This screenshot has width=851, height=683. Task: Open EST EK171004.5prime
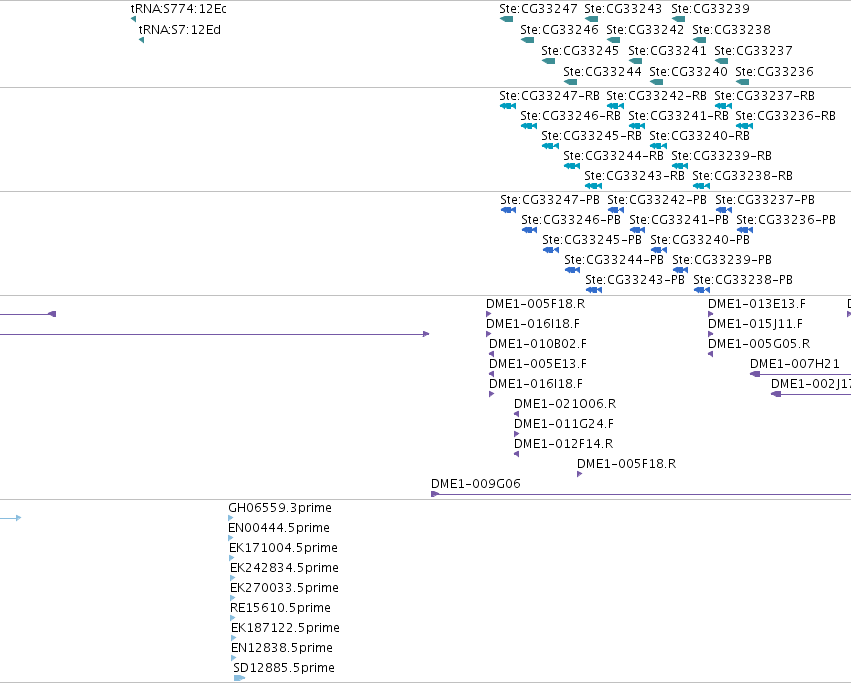(x=283, y=548)
